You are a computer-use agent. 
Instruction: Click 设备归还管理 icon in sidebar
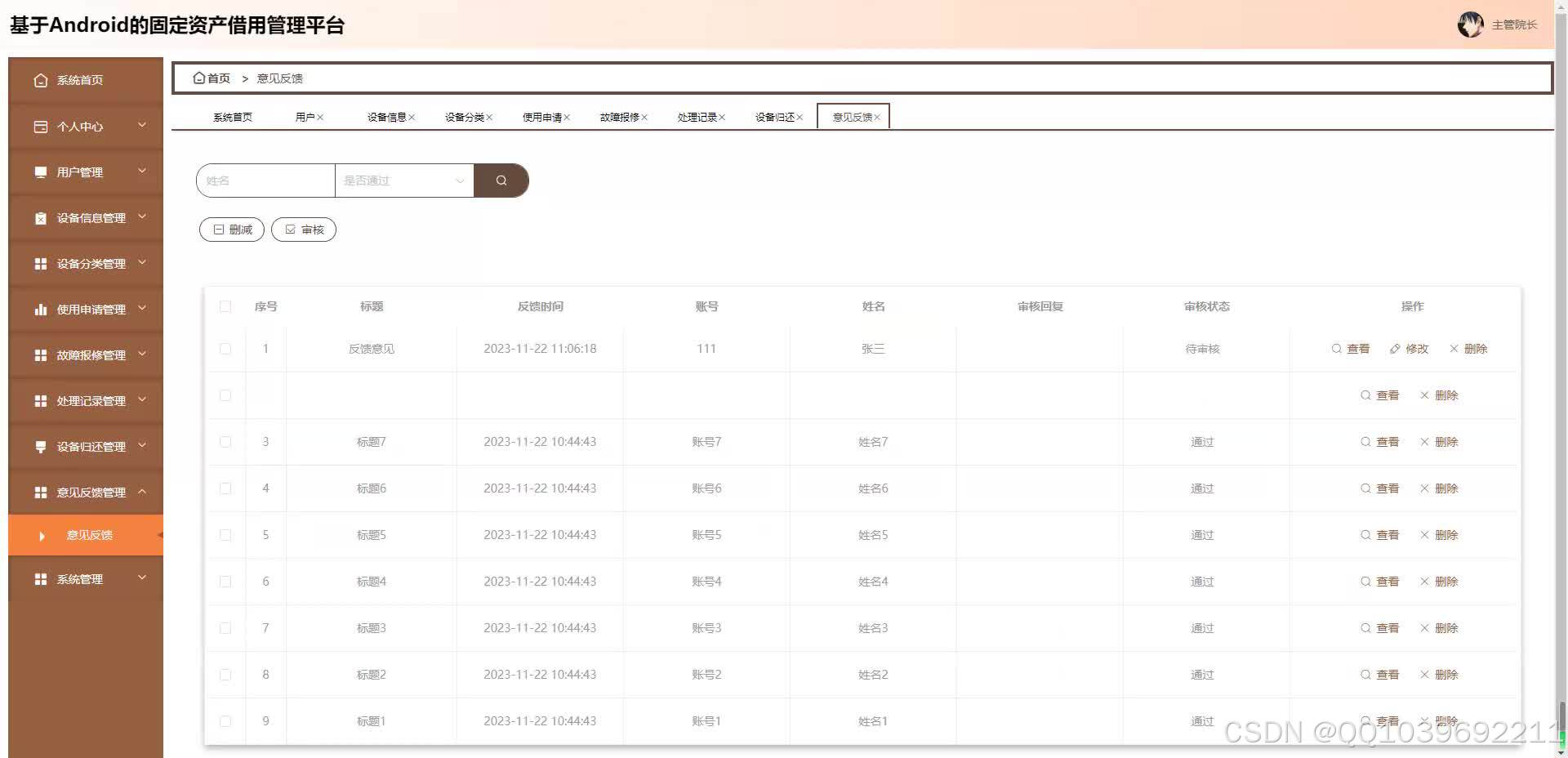click(41, 447)
